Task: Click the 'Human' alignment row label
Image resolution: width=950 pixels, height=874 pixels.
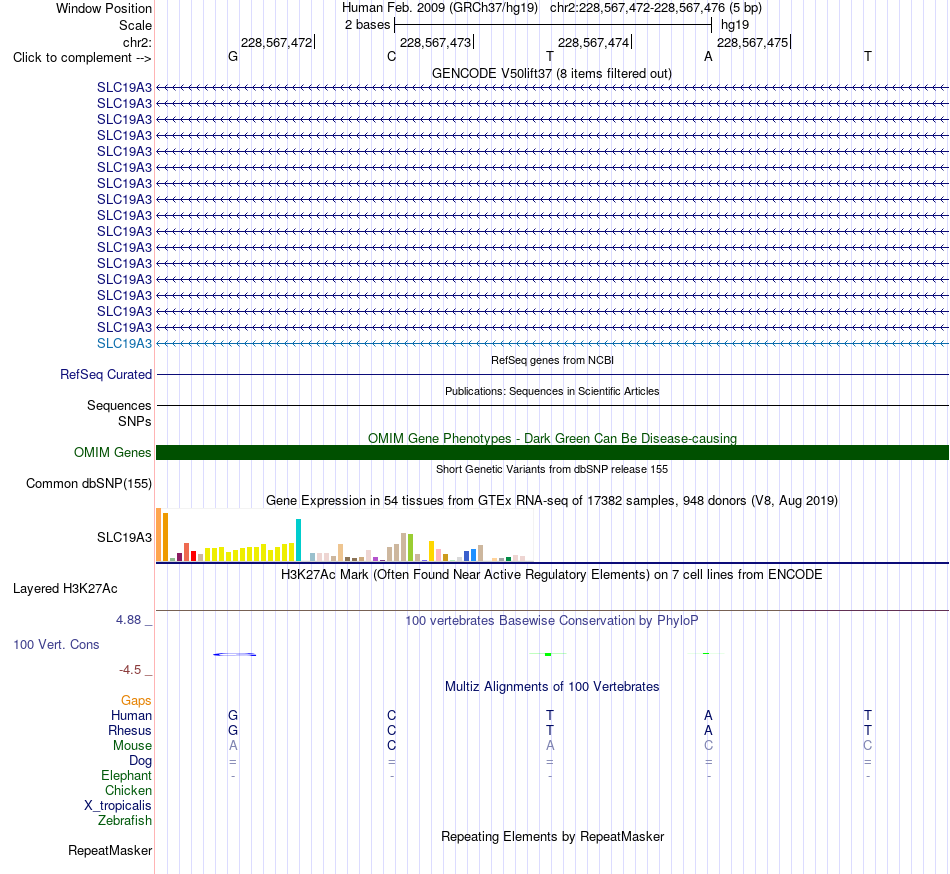Action: point(131,716)
